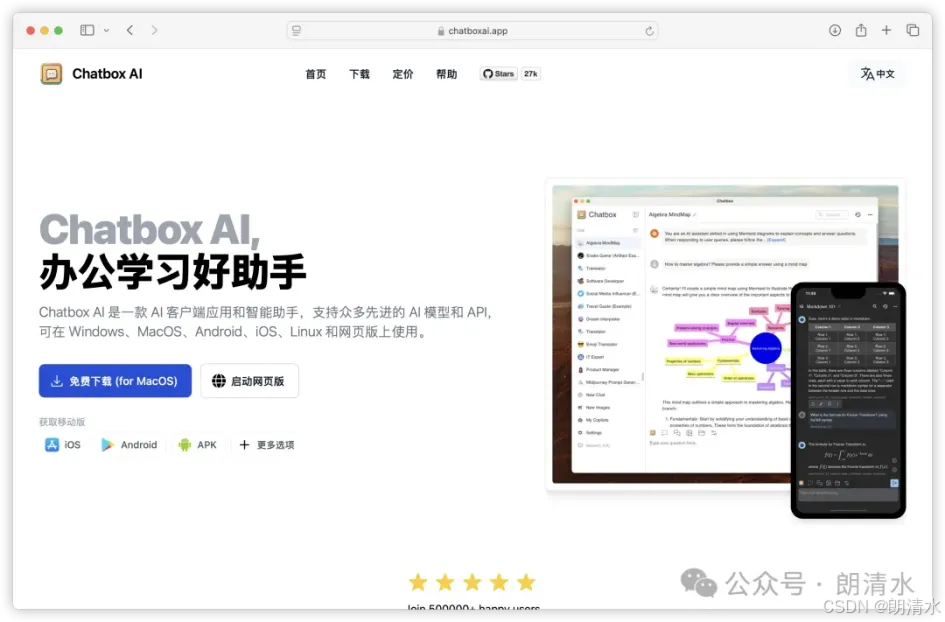Click the Safari share icon

pyautogui.click(x=861, y=30)
